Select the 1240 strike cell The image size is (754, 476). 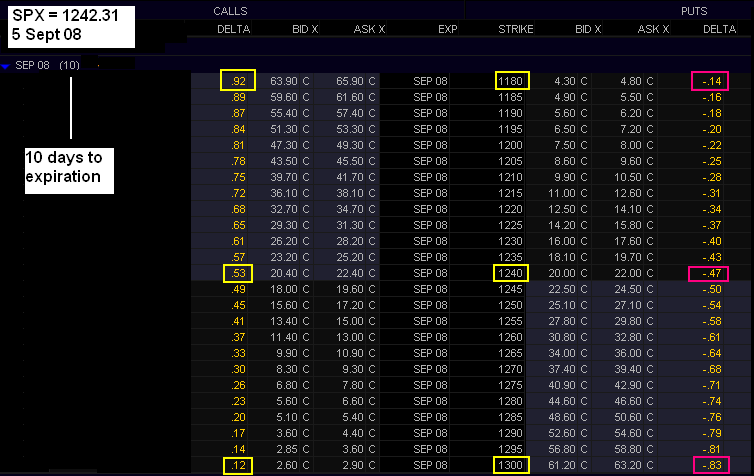click(x=510, y=273)
